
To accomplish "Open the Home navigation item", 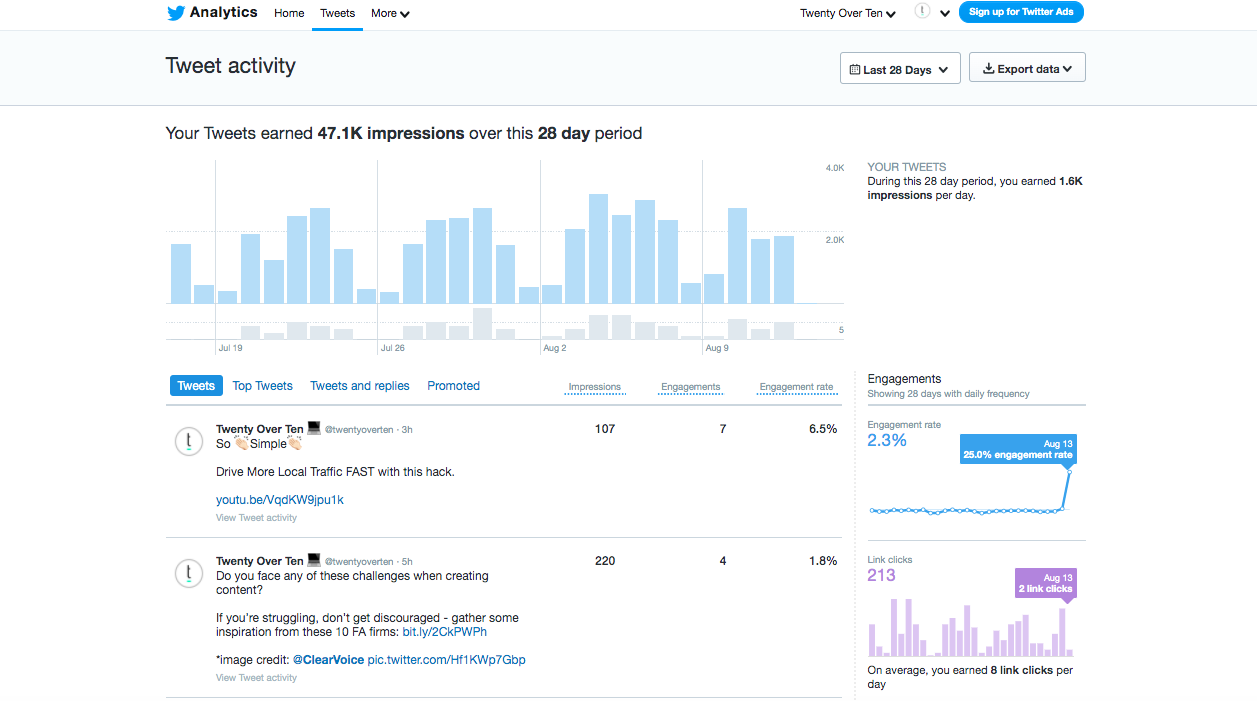I will click(289, 13).
